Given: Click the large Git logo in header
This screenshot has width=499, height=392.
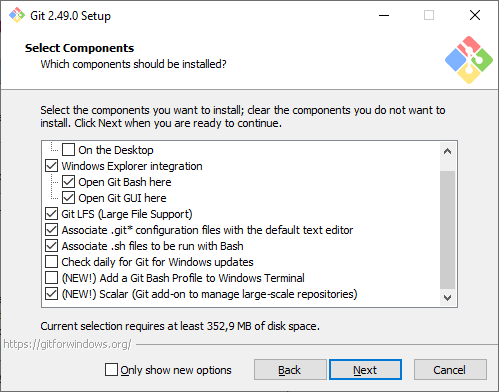Looking at the screenshot, I should (469, 60).
